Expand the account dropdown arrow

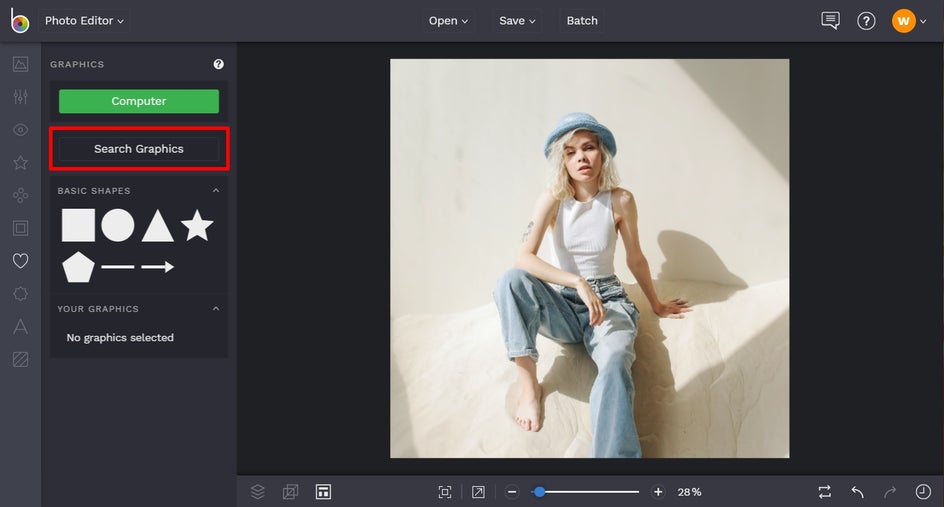pyautogui.click(x=923, y=22)
